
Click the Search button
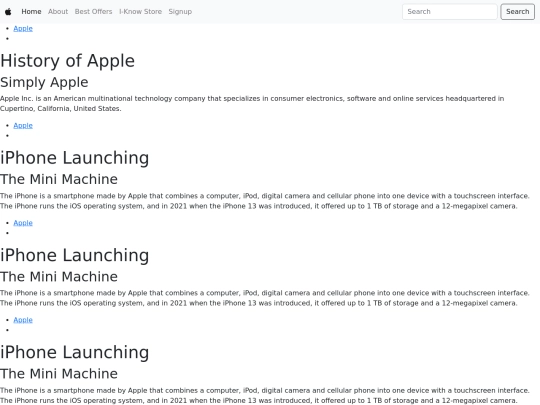coord(517,12)
